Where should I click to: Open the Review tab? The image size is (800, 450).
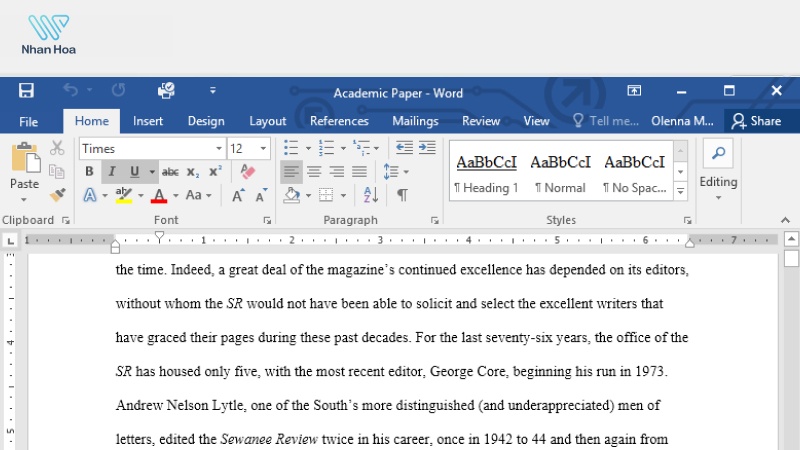point(481,121)
